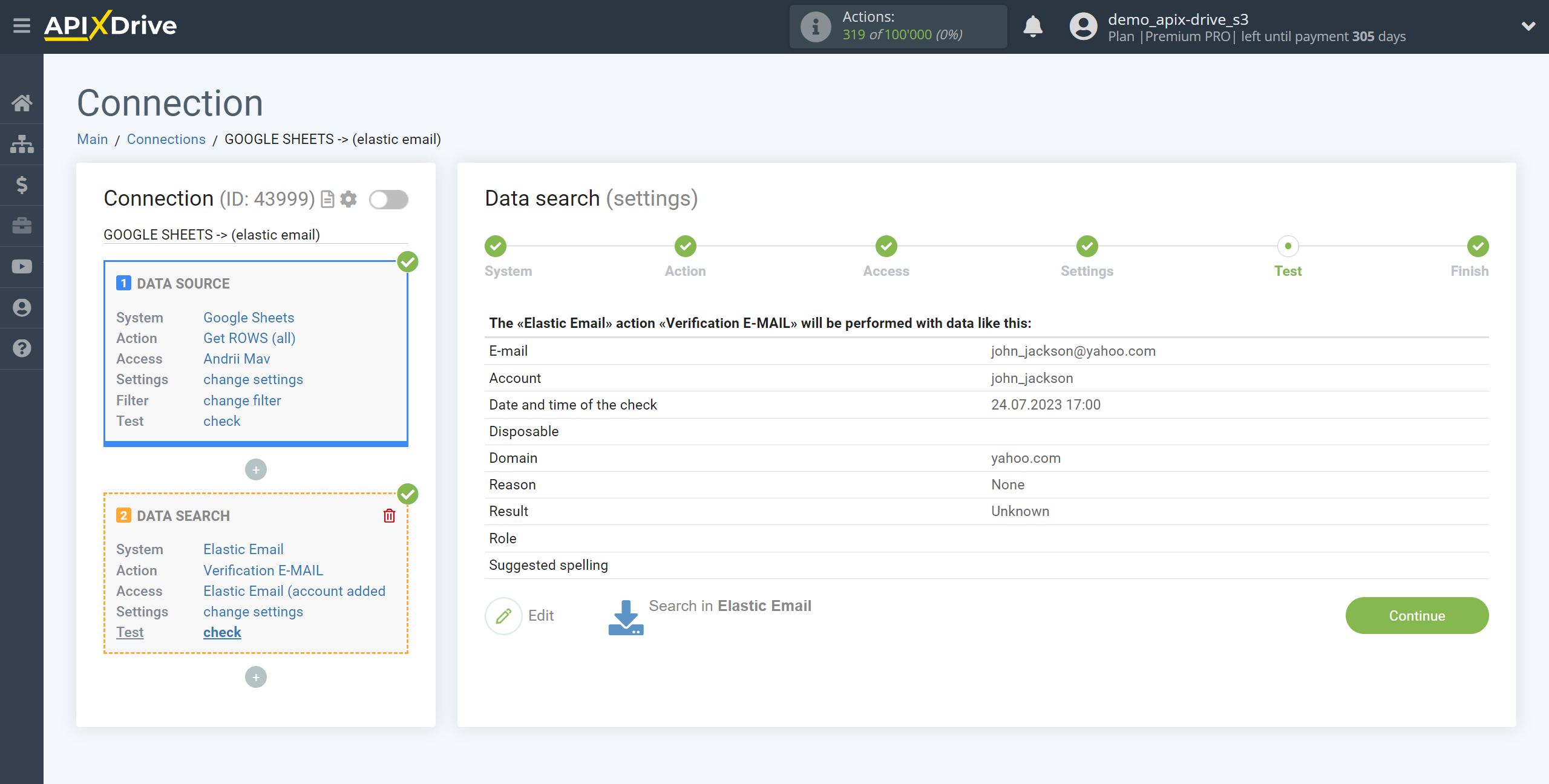Click Search in Elastic Email text
This screenshot has height=784, width=1549.
(730, 606)
